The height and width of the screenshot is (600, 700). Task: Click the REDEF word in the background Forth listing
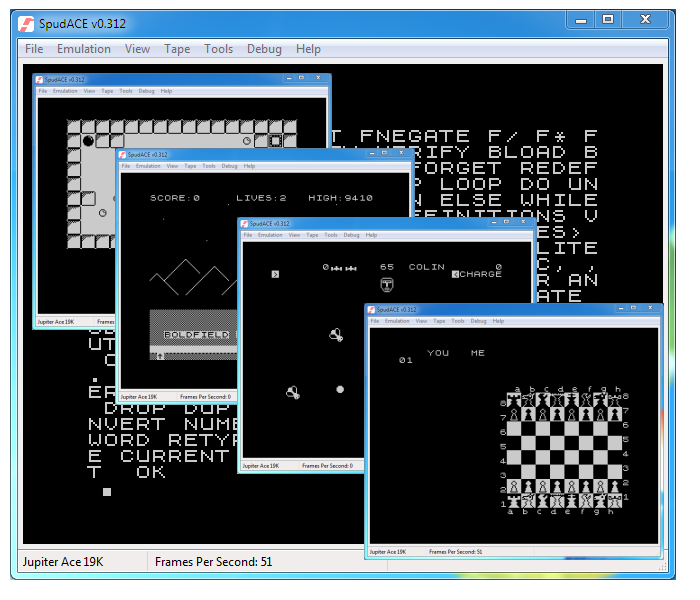click(x=558, y=168)
